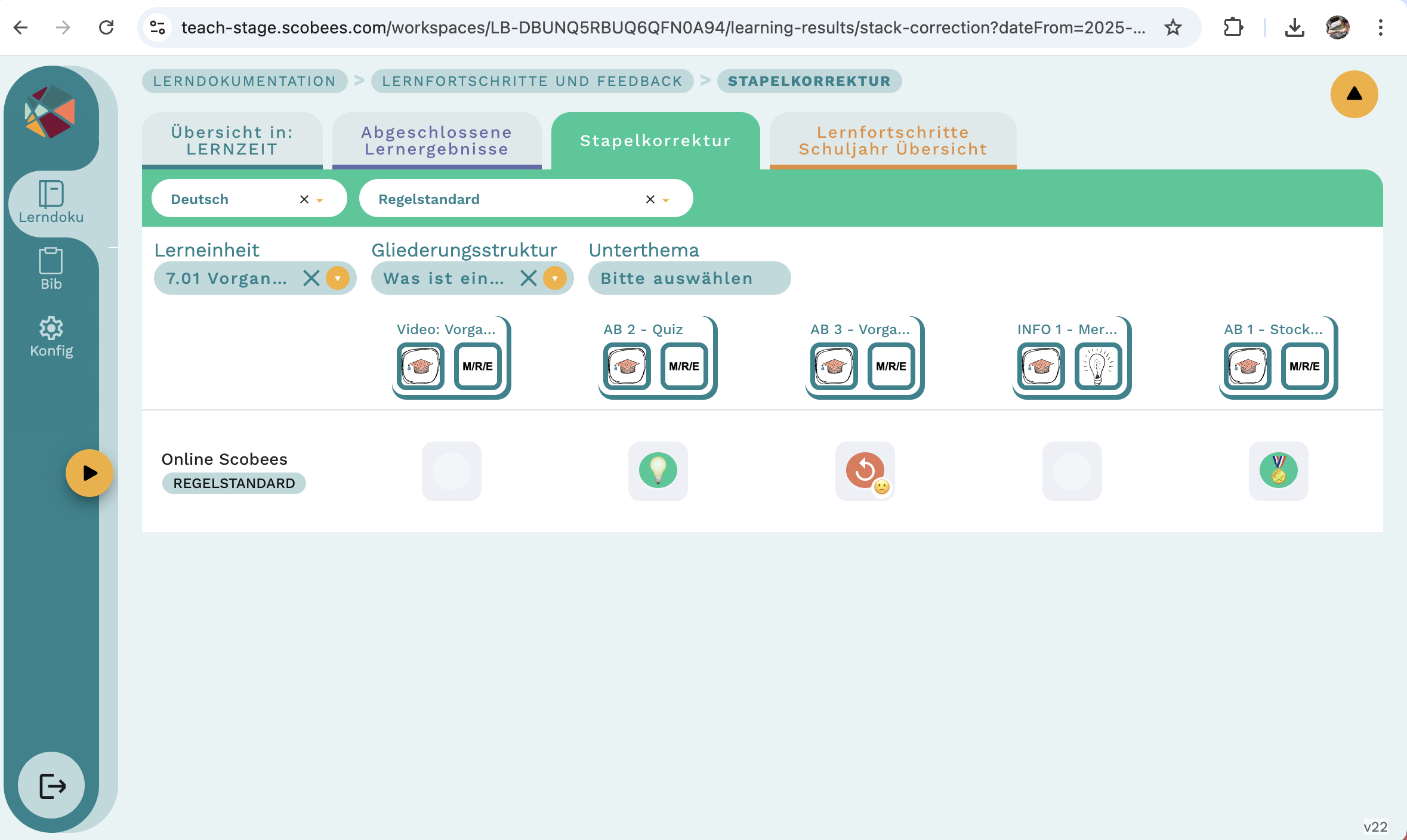Click the browser address bar URL
This screenshot has height=840, width=1407.
point(663,27)
